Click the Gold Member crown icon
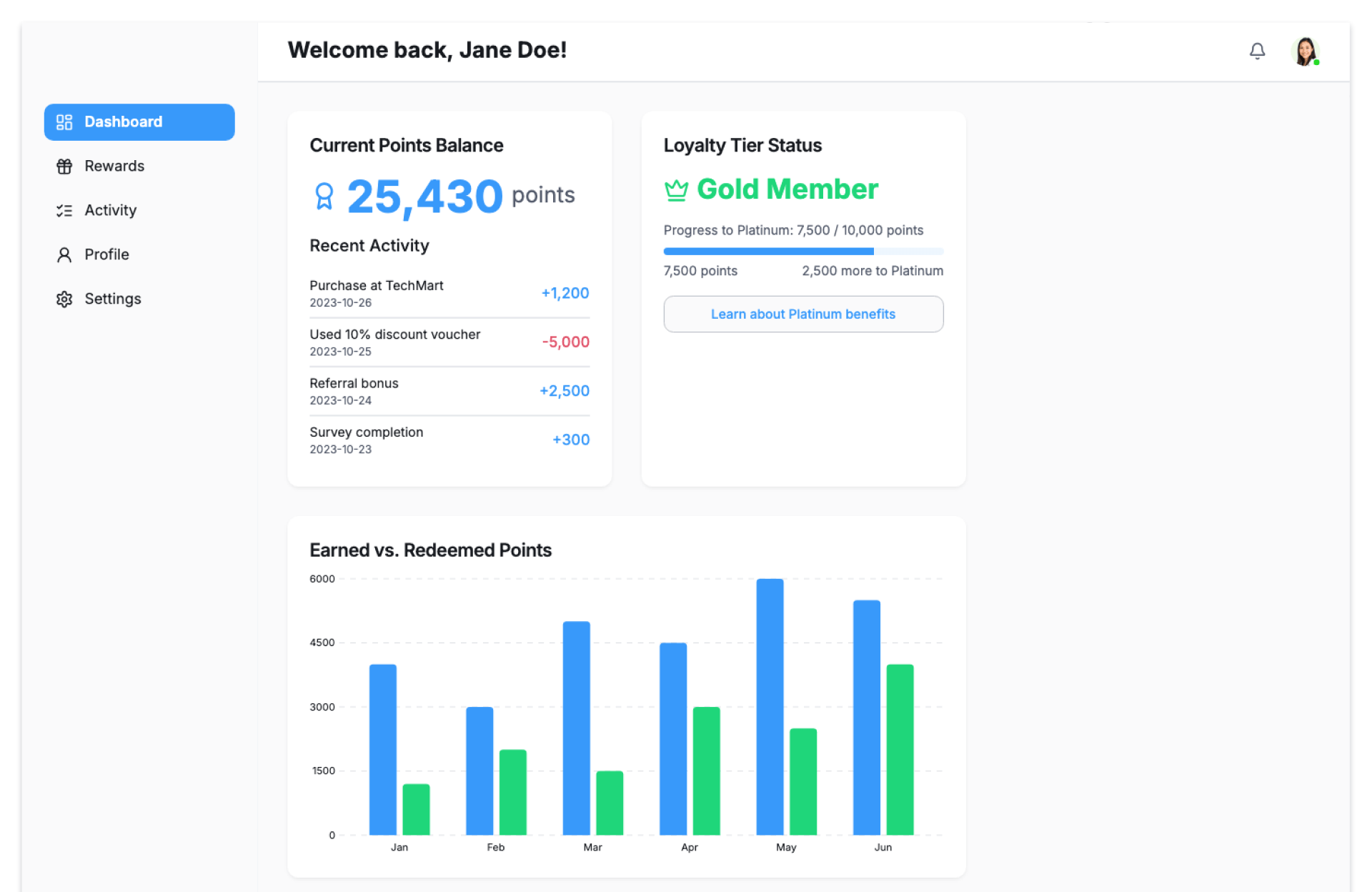Image resolution: width=1372 pixels, height=892 pixels. pyautogui.click(x=676, y=190)
